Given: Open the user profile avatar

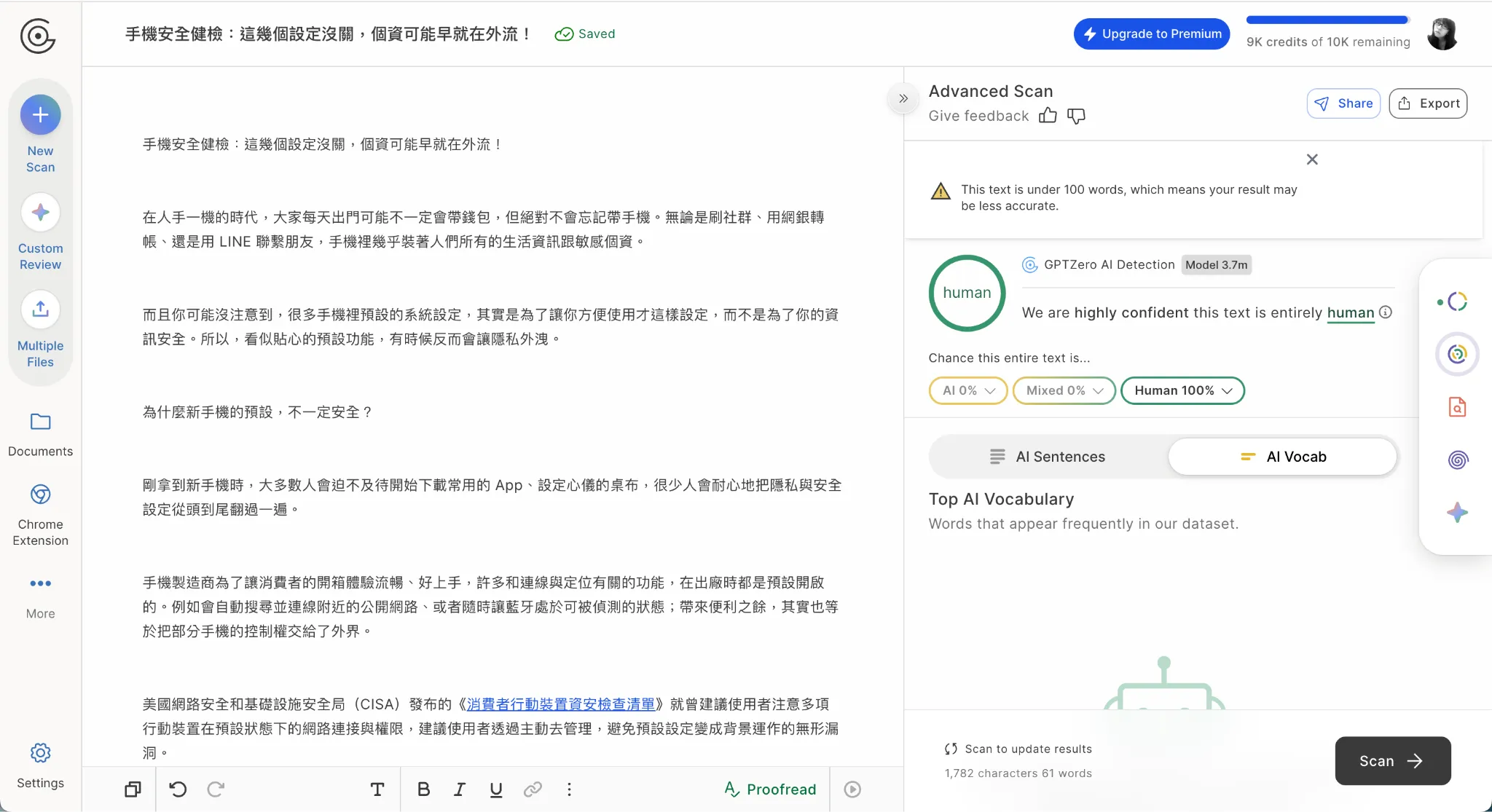Looking at the screenshot, I should (x=1442, y=34).
